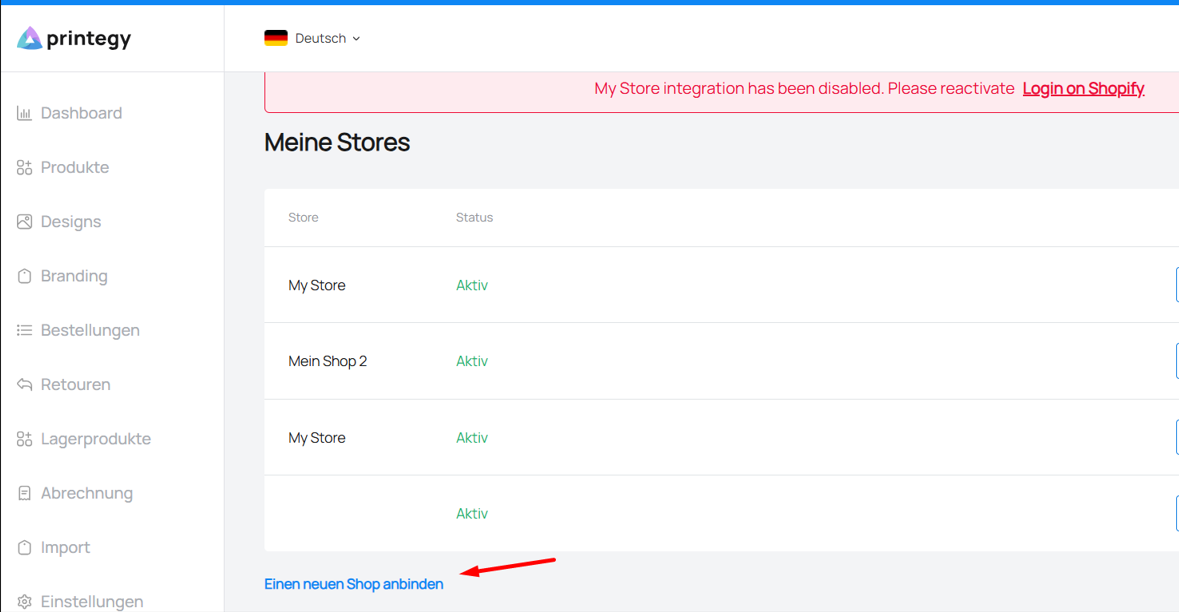Click the Produkte grid icon
Screen dimensions: 1179x612
tap(24, 168)
